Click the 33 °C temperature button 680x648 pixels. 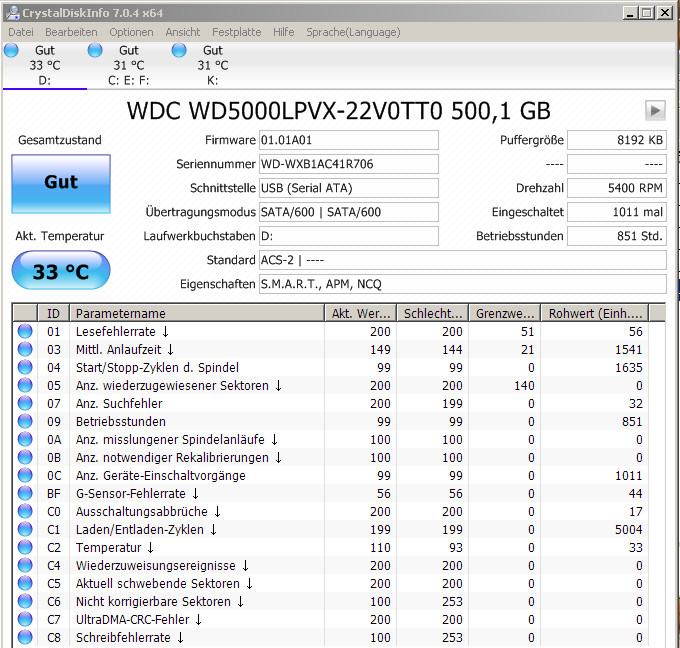tap(61, 271)
